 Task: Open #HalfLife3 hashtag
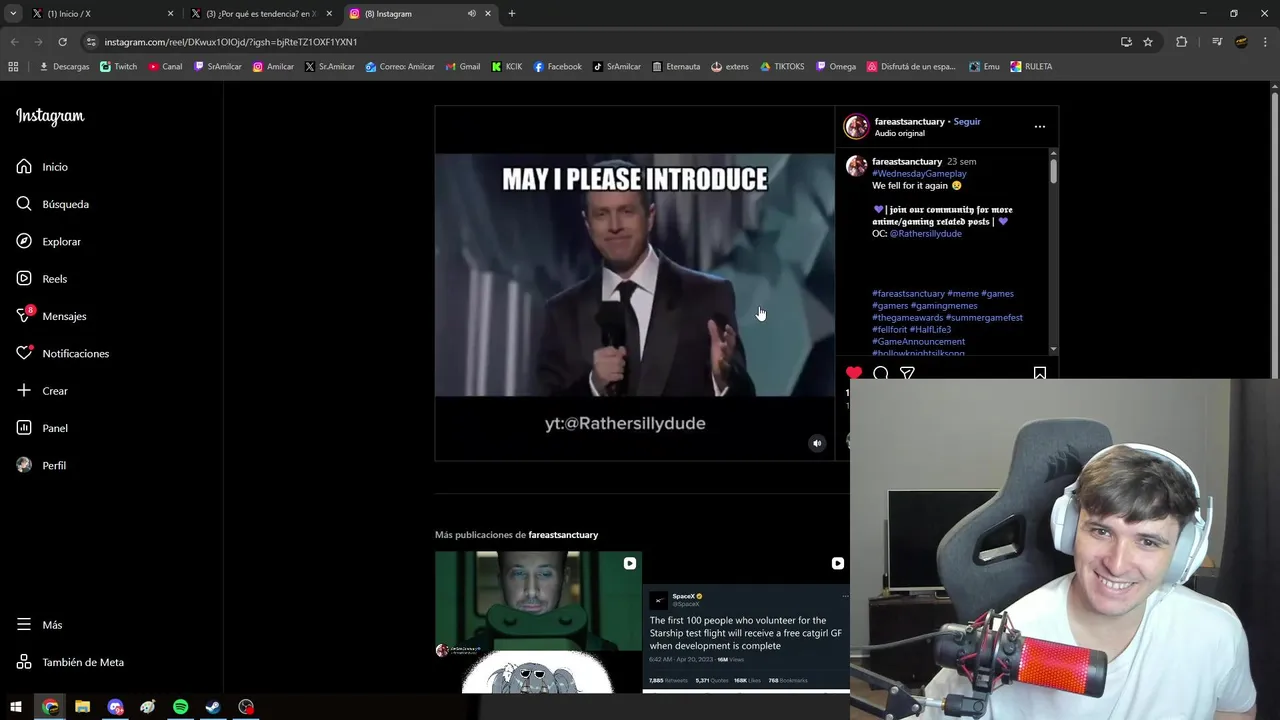930,329
